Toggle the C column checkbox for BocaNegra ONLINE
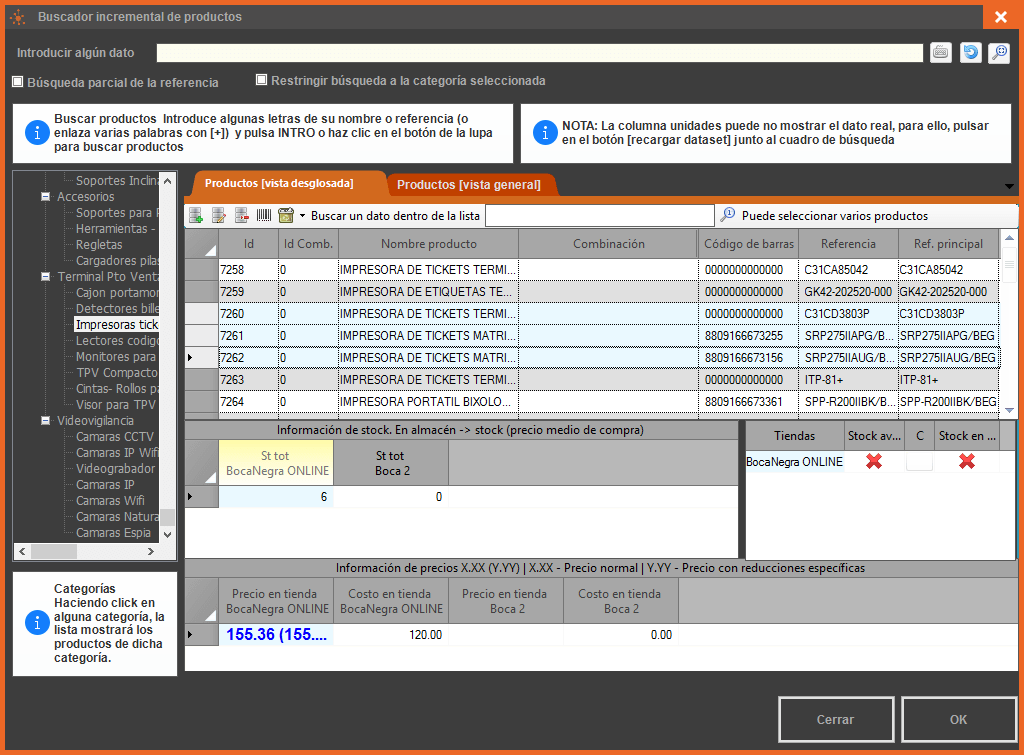 919,461
